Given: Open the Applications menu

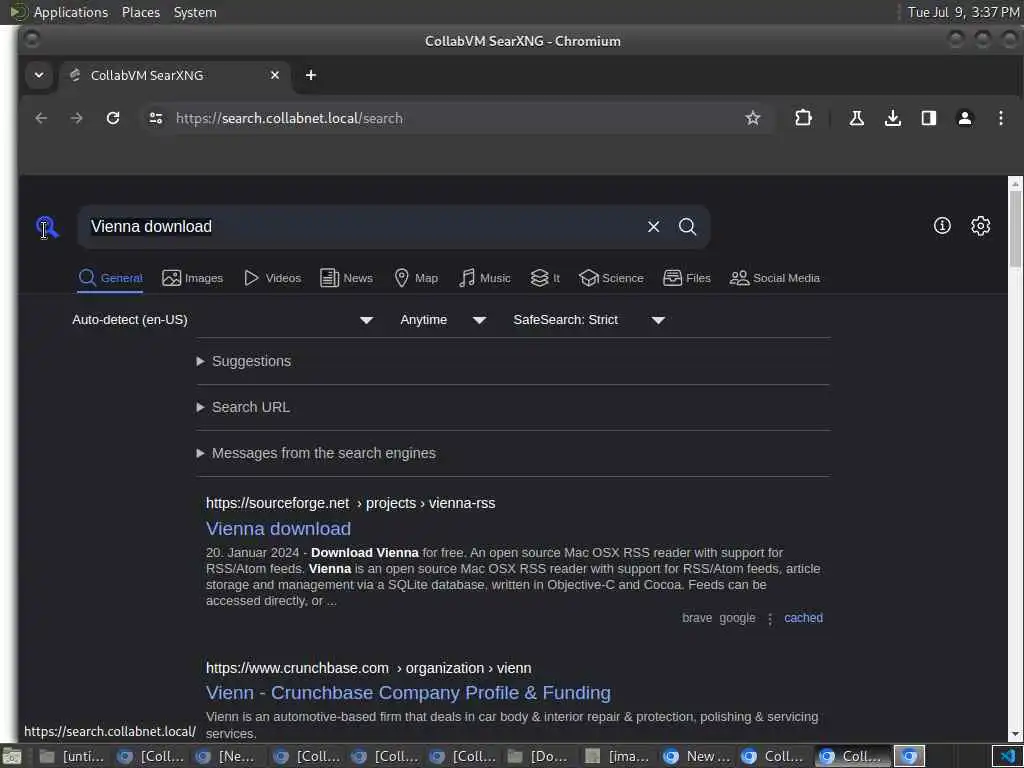Looking at the screenshot, I should [x=71, y=12].
